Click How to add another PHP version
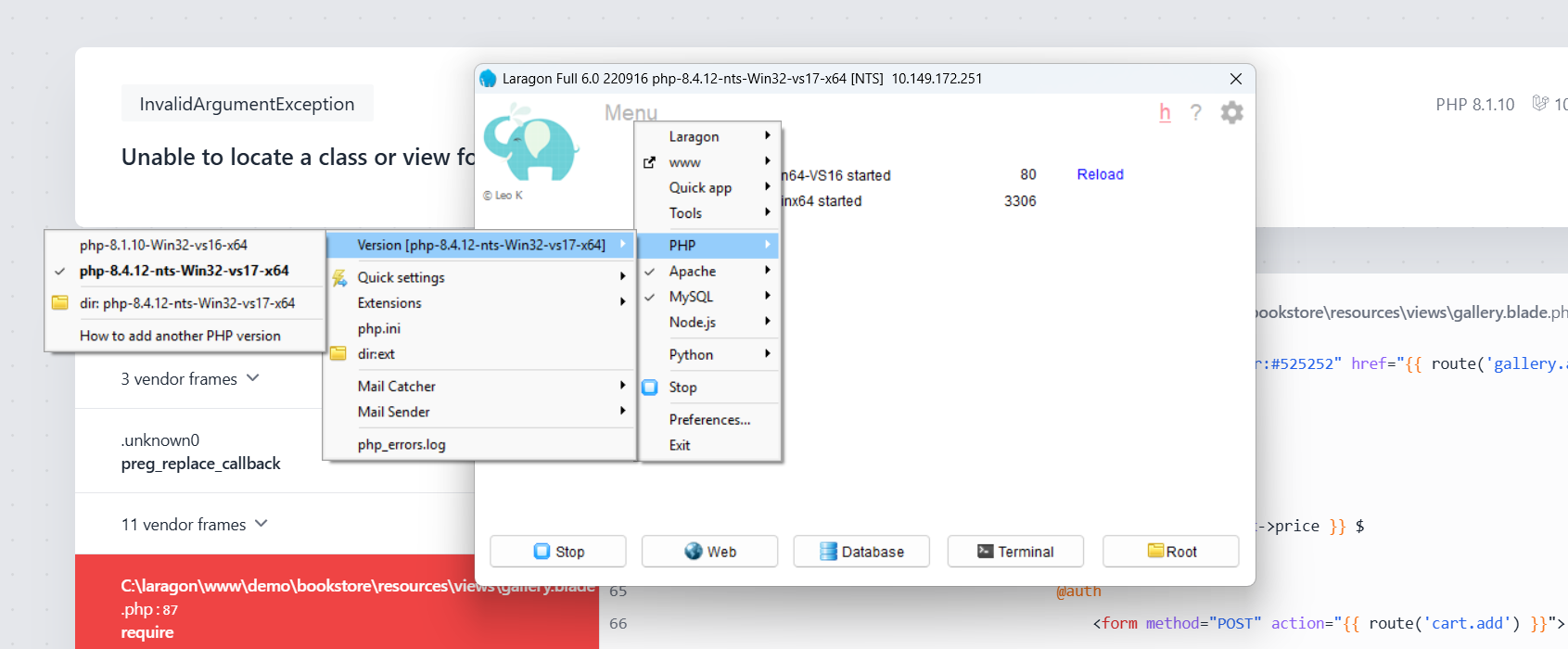This screenshot has height=649, width=1568. [185, 336]
